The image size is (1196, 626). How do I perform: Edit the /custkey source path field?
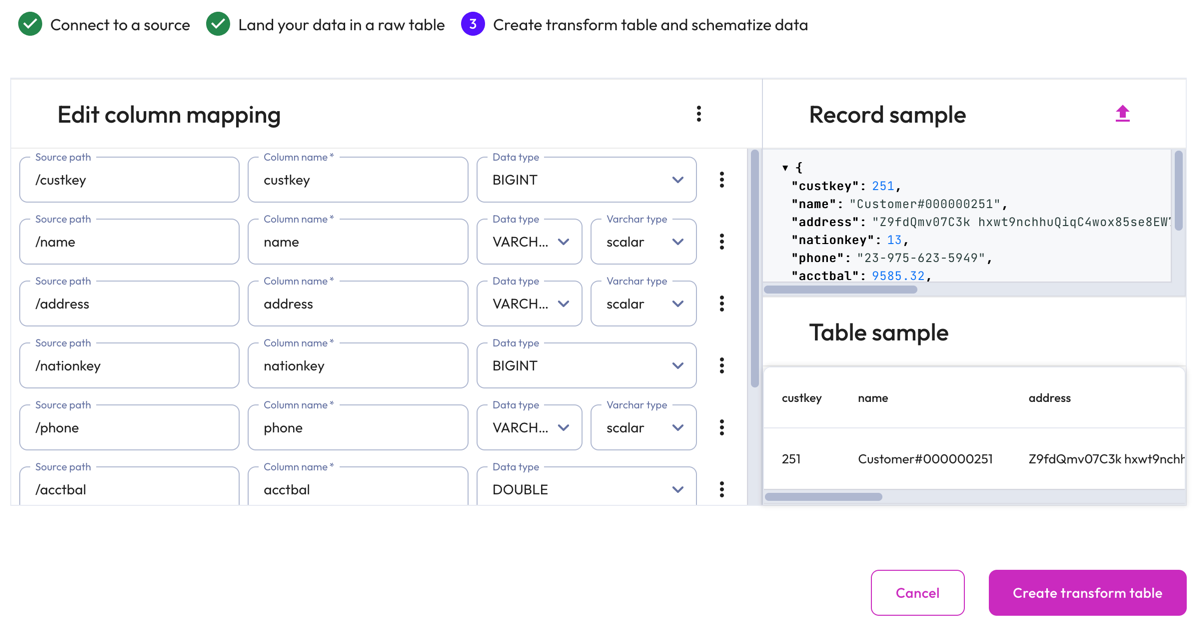coord(130,180)
